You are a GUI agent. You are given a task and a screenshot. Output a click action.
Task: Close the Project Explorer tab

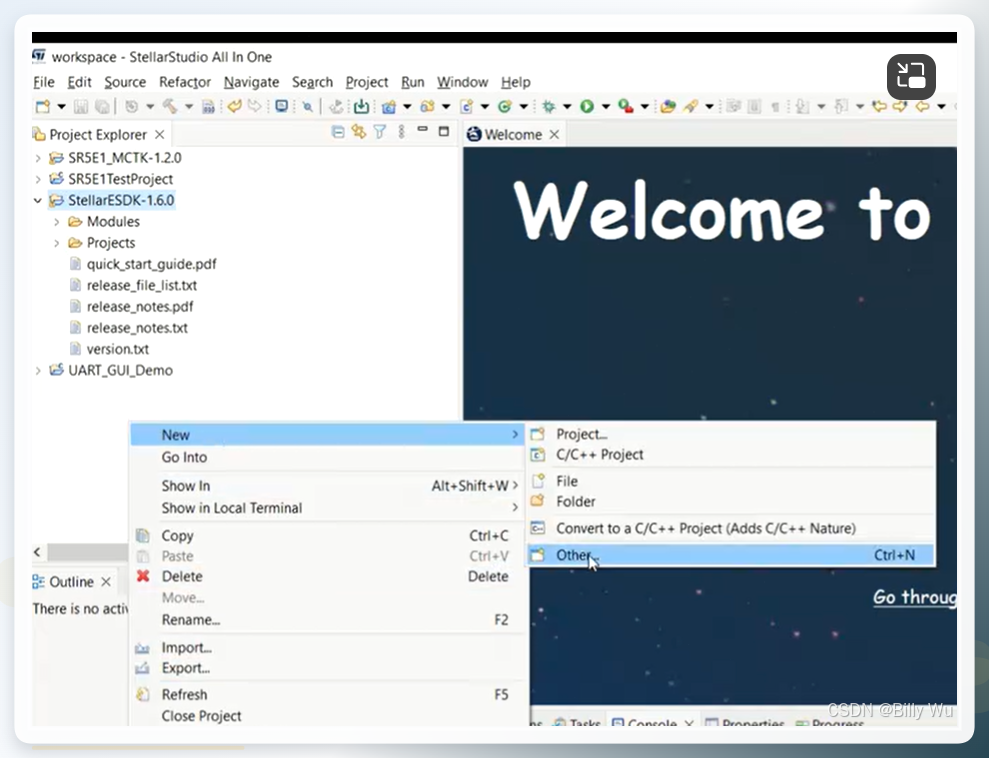160,134
